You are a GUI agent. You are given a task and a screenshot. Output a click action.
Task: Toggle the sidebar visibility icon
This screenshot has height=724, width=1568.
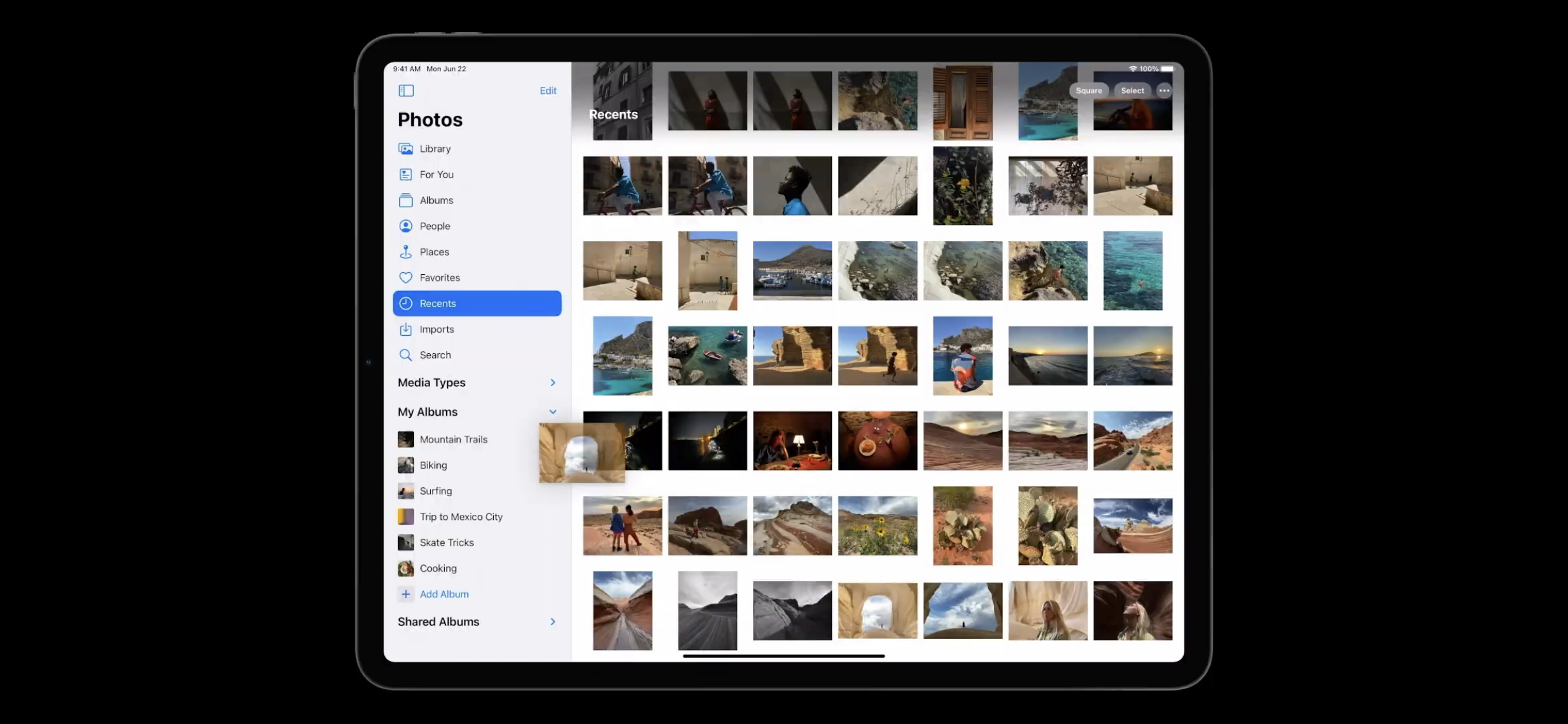tap(406, 91)
